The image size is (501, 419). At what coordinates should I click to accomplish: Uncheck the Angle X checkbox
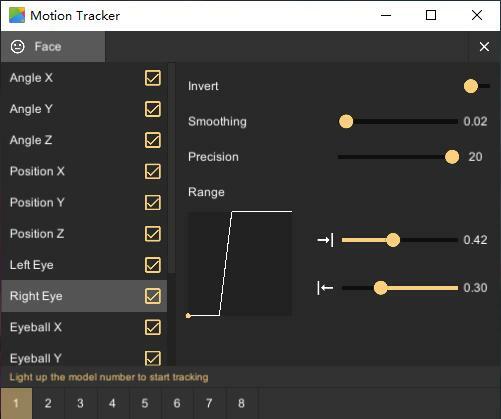point(153,78)
